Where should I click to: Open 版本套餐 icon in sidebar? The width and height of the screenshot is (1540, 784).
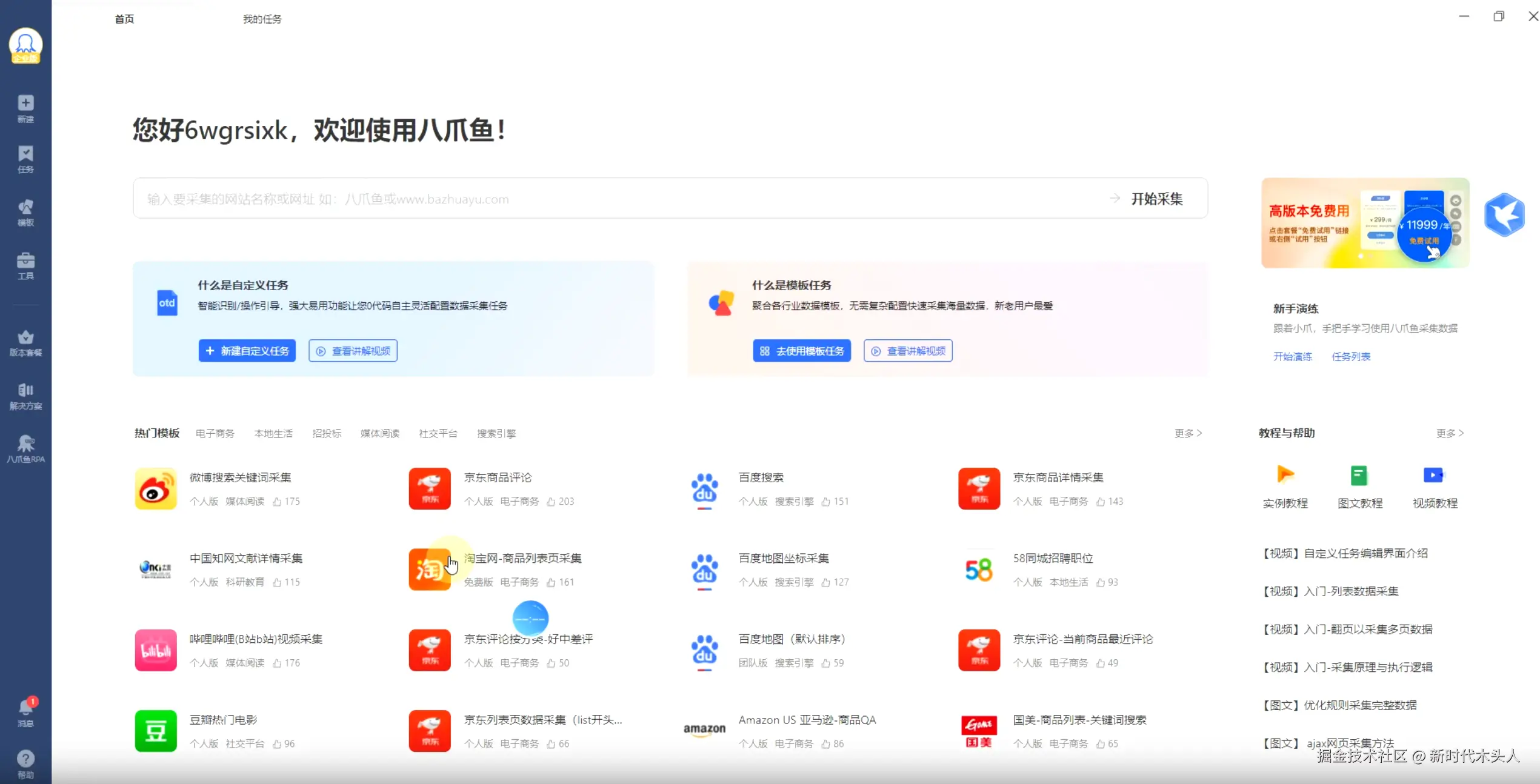(25, 337)
